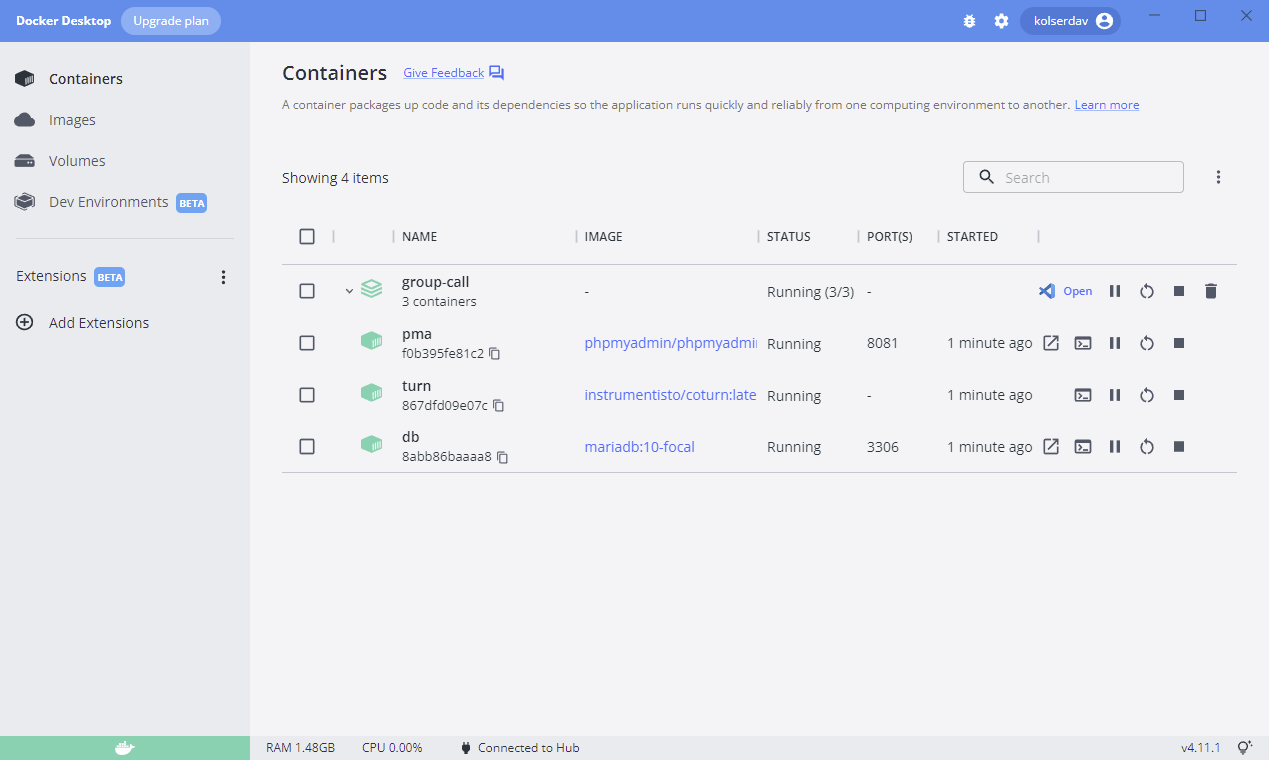
Task: Click the turn container name
Action: point(416,386)
